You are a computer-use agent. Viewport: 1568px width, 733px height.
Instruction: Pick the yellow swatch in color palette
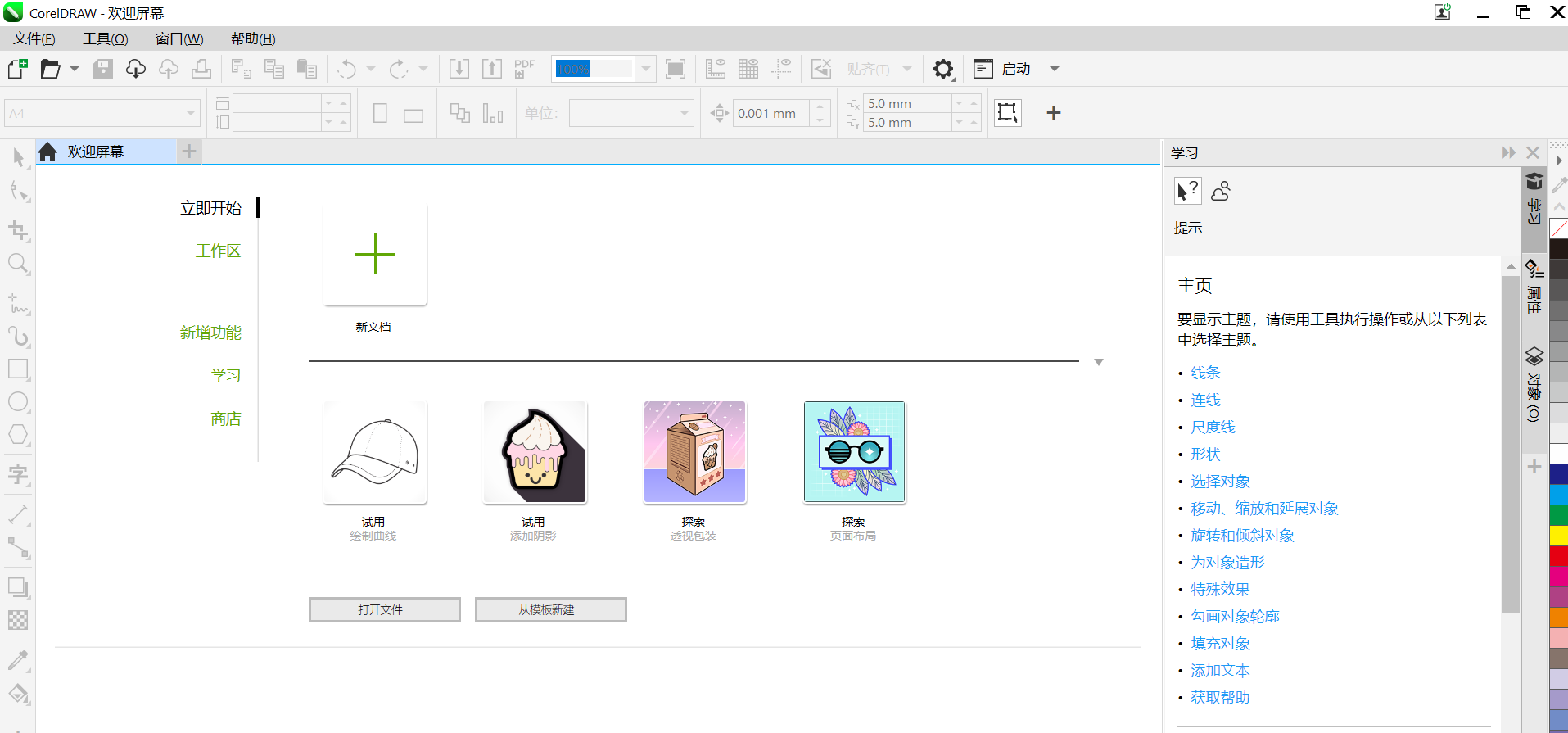tap(1558, 536)
